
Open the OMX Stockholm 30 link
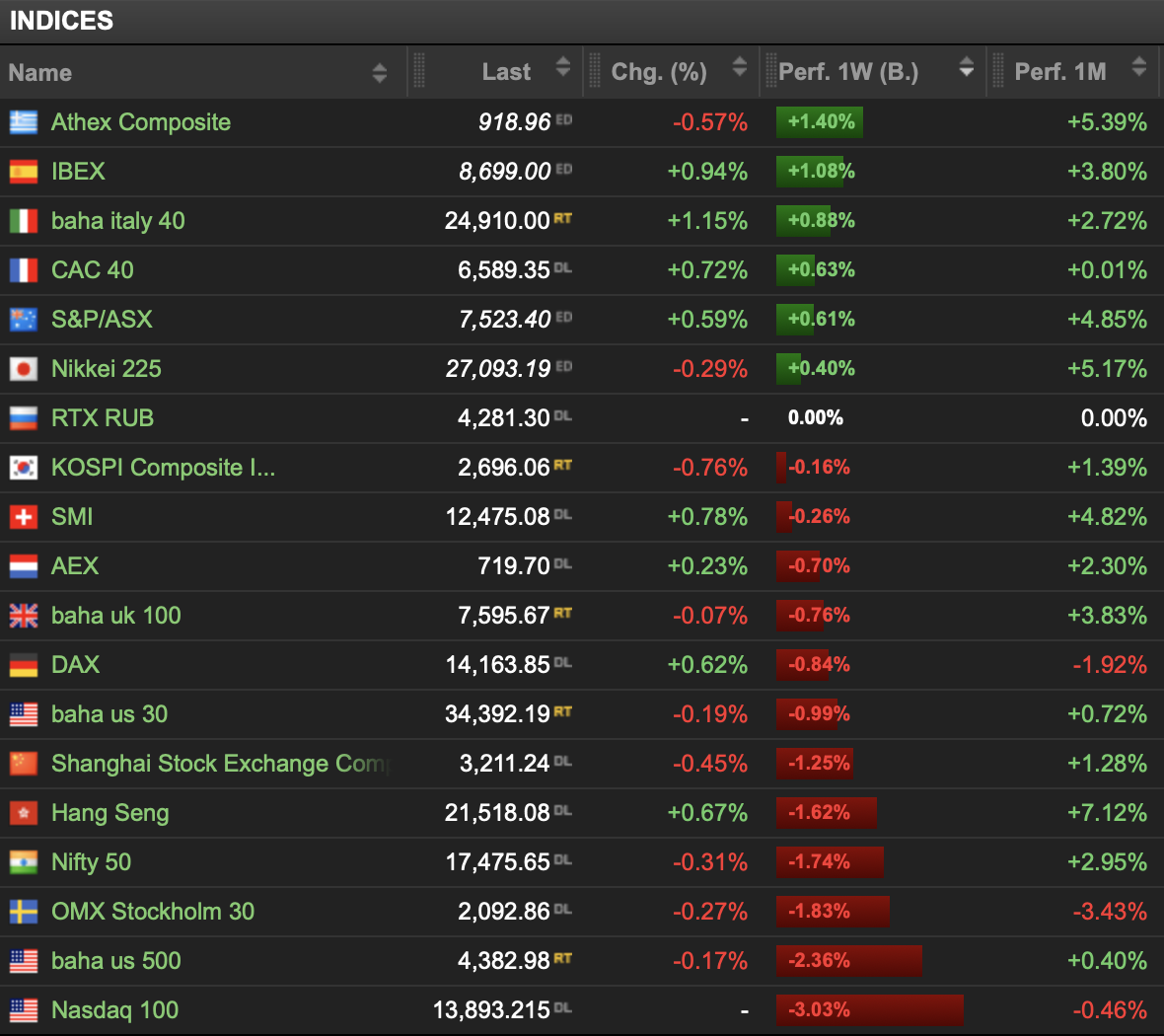coord(153,912)
